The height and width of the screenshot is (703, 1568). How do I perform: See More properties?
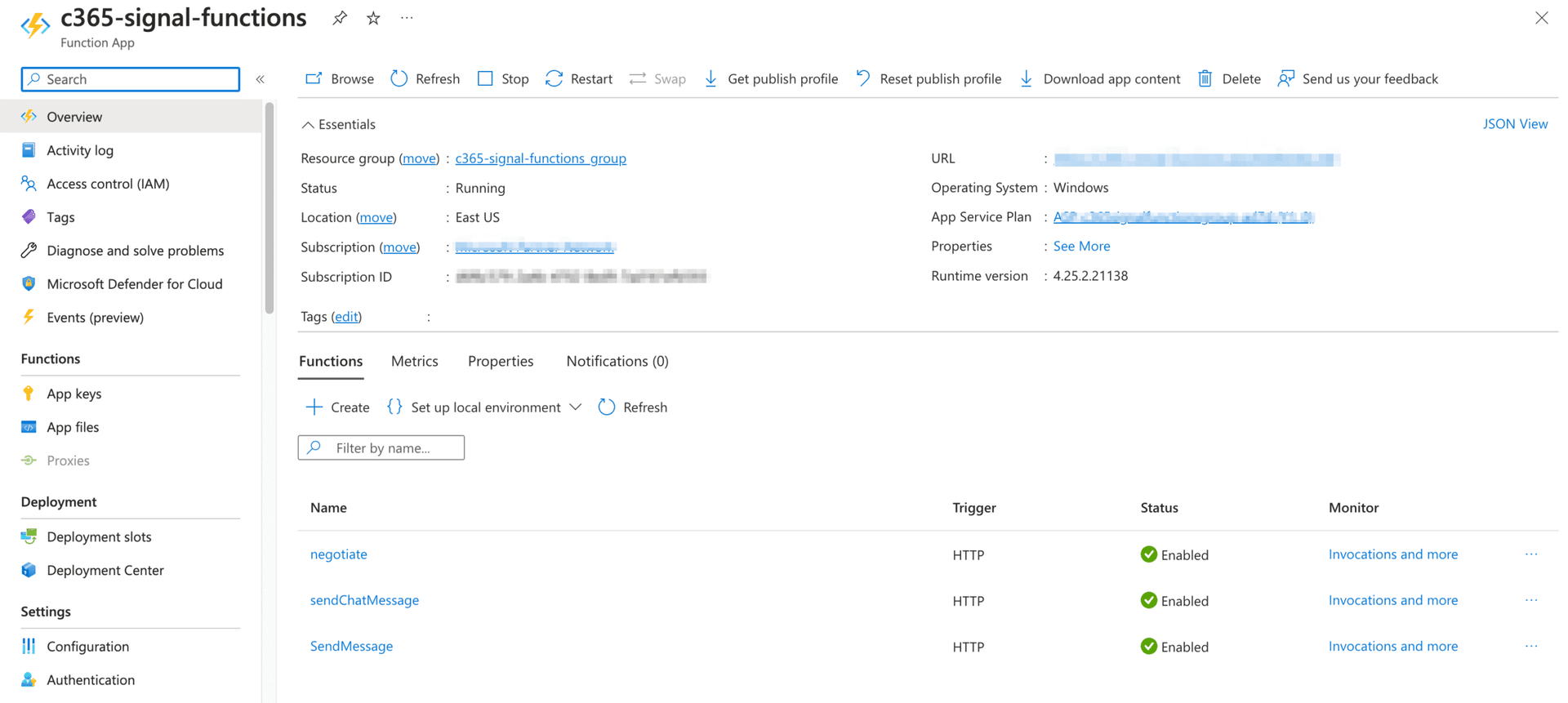click(x=1081, y=246)
